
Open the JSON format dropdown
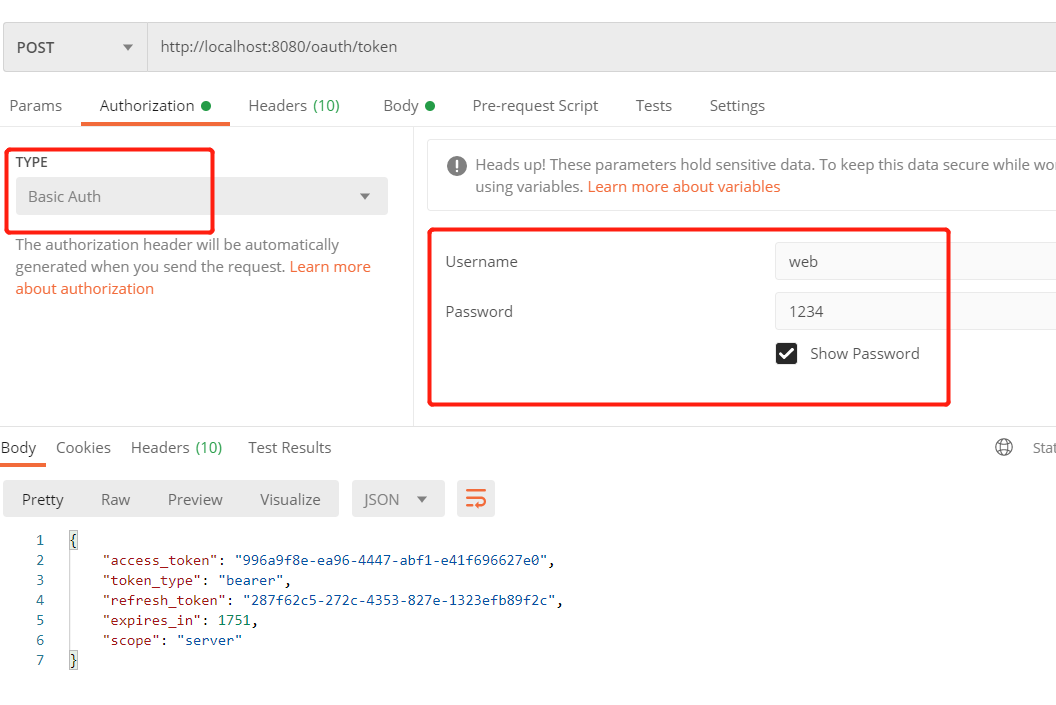tap(398, 499)
